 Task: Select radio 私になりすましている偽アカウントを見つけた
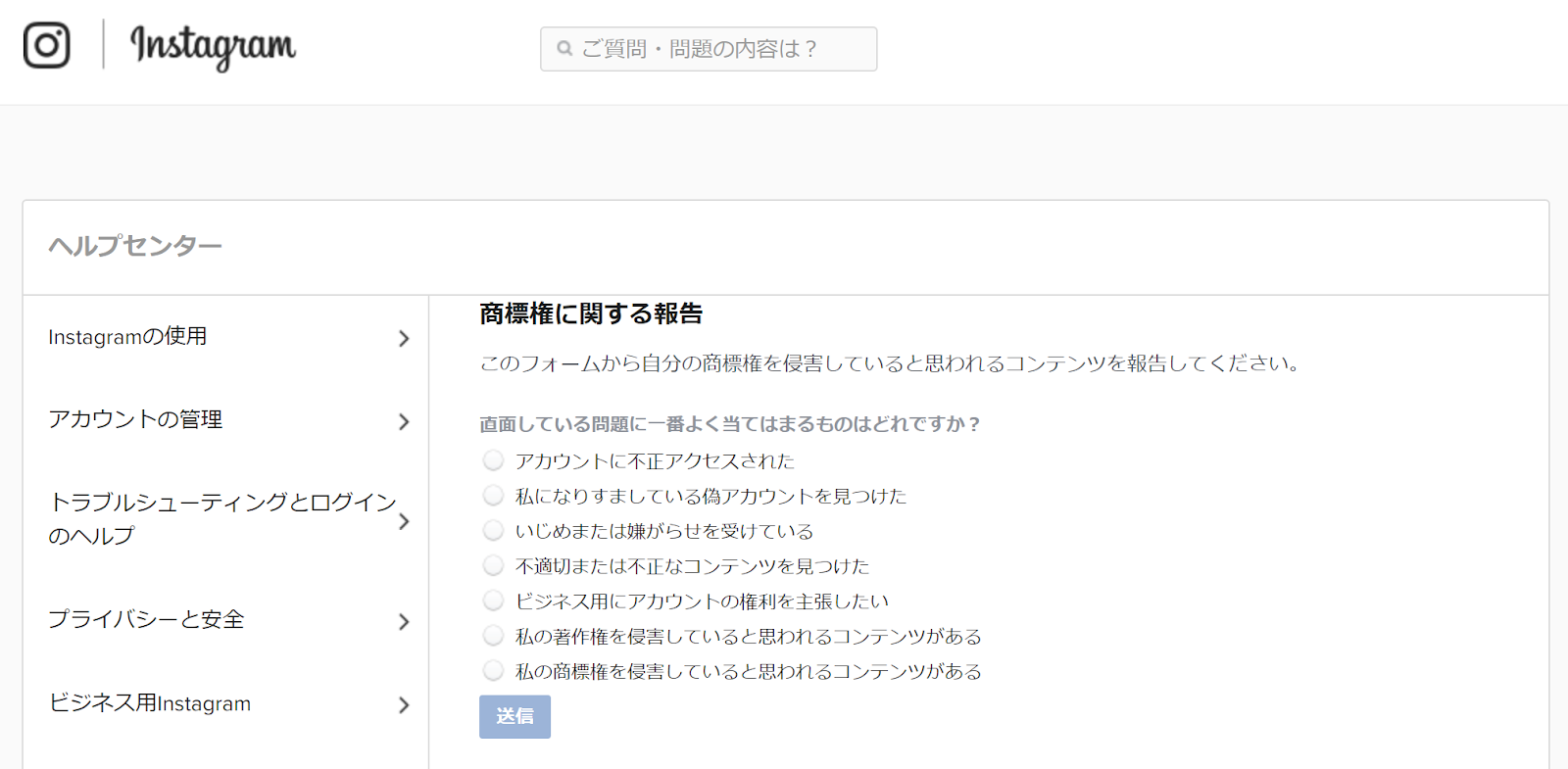tap(493, 496)
